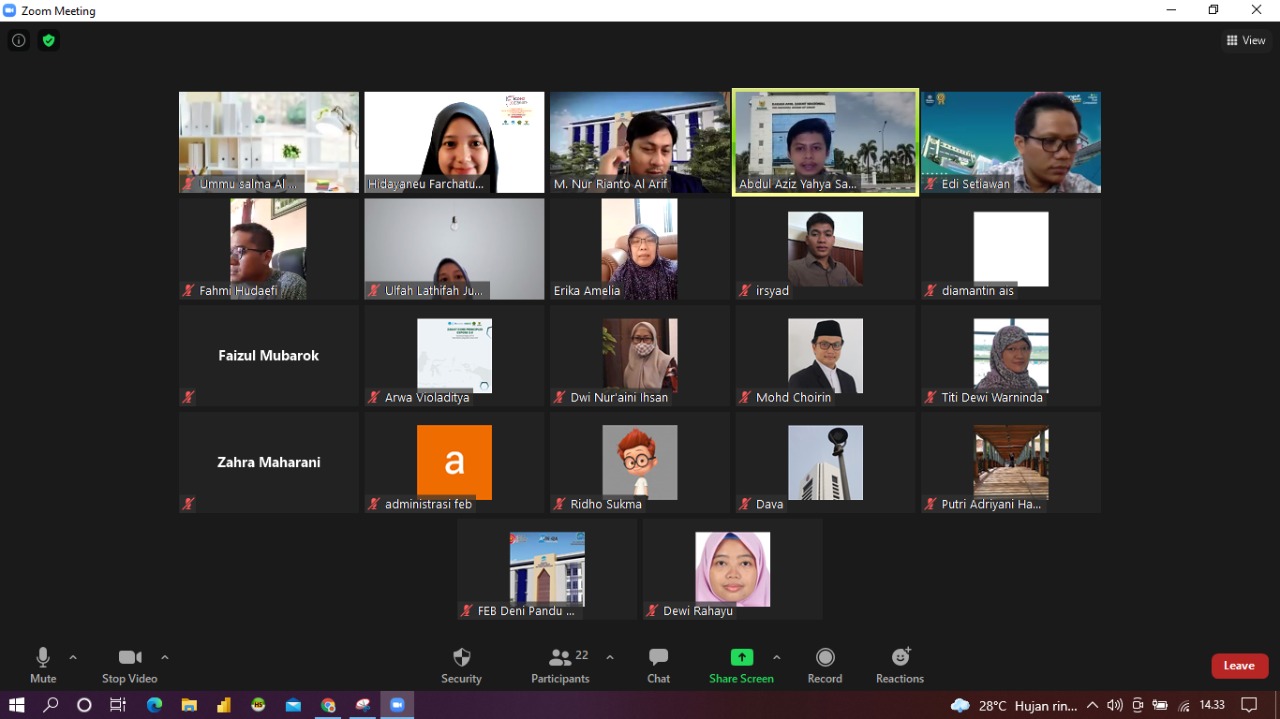Click the meeting information icon
Viewport: 1280px width, 719px height.
point(18,41)
